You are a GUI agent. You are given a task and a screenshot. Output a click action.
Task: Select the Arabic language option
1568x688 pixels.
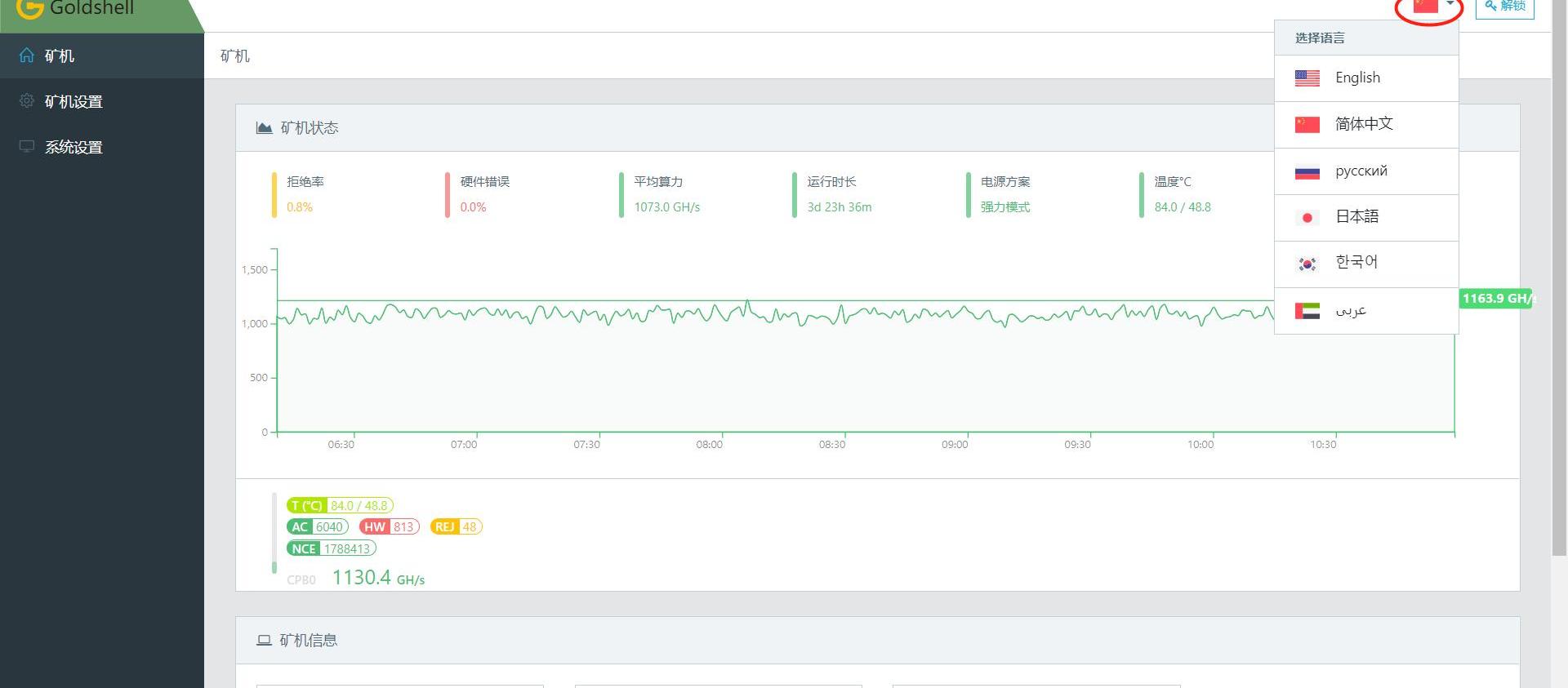tap(1351, 311)
